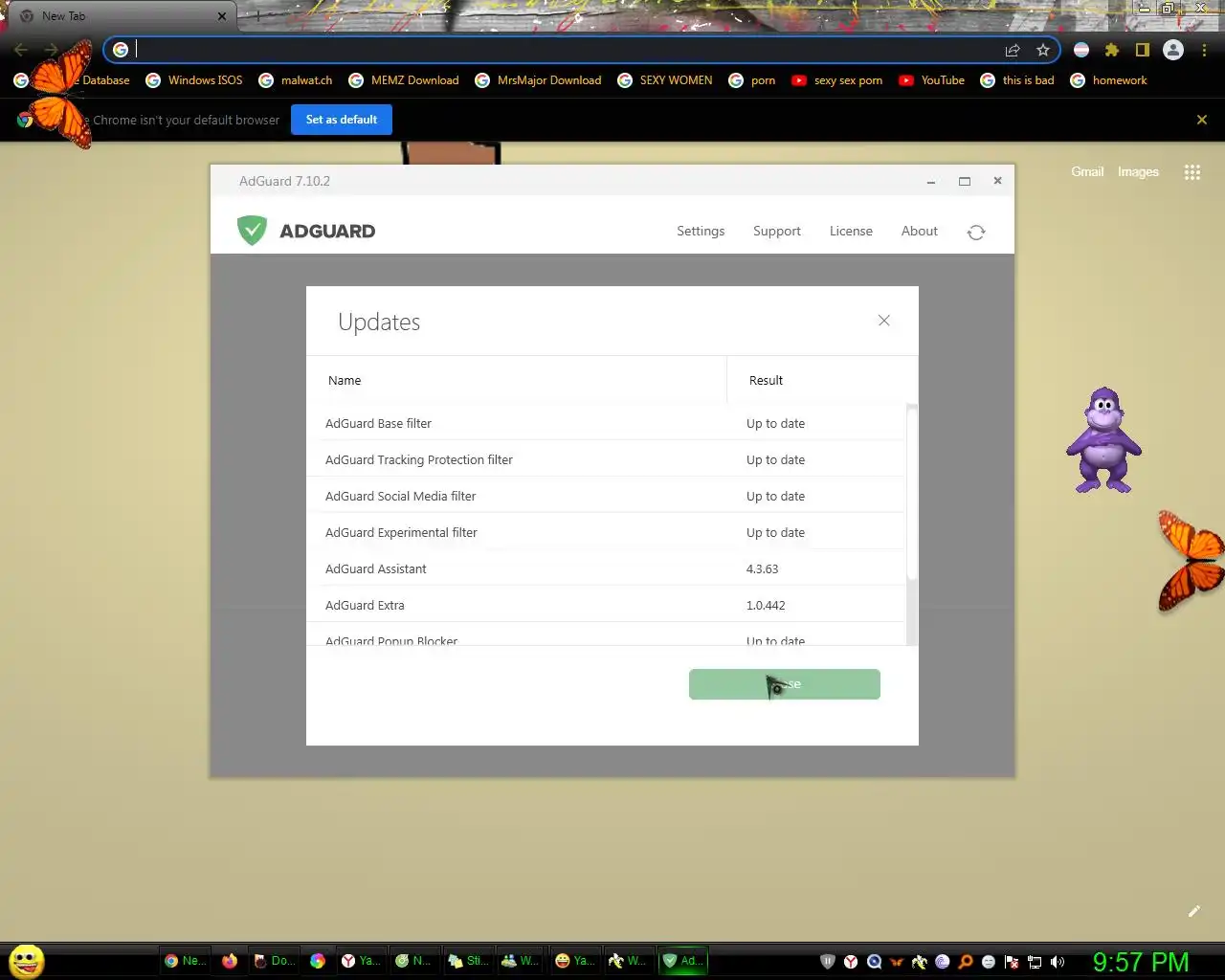Screen dimensions: 1225x980
Task: Click the extension icon left of puzzle piece
Action: pyautogui.click(x=1081, y=50)
